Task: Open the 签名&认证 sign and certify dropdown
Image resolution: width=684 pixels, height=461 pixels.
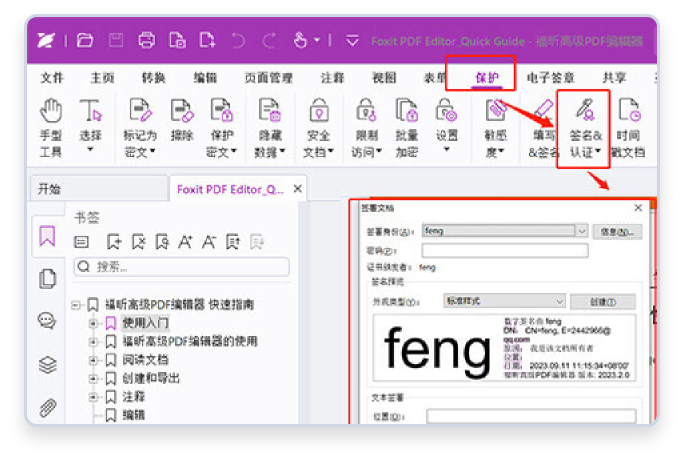Action: click(598, 151)
